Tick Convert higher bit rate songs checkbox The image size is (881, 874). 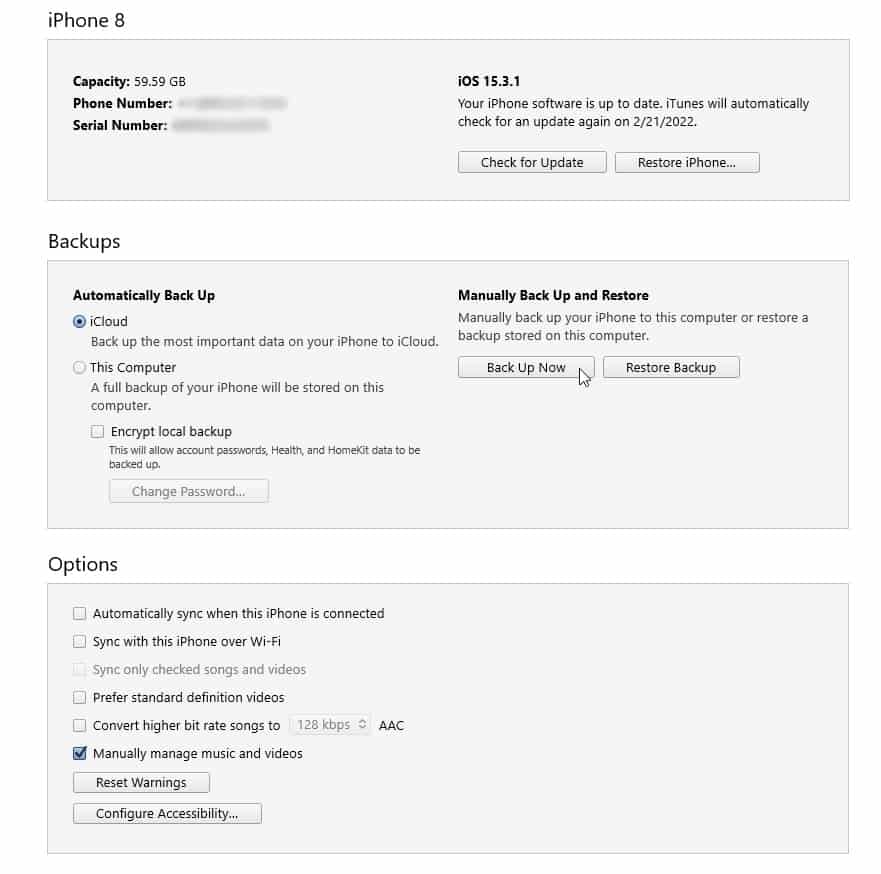tap(80, 726)
